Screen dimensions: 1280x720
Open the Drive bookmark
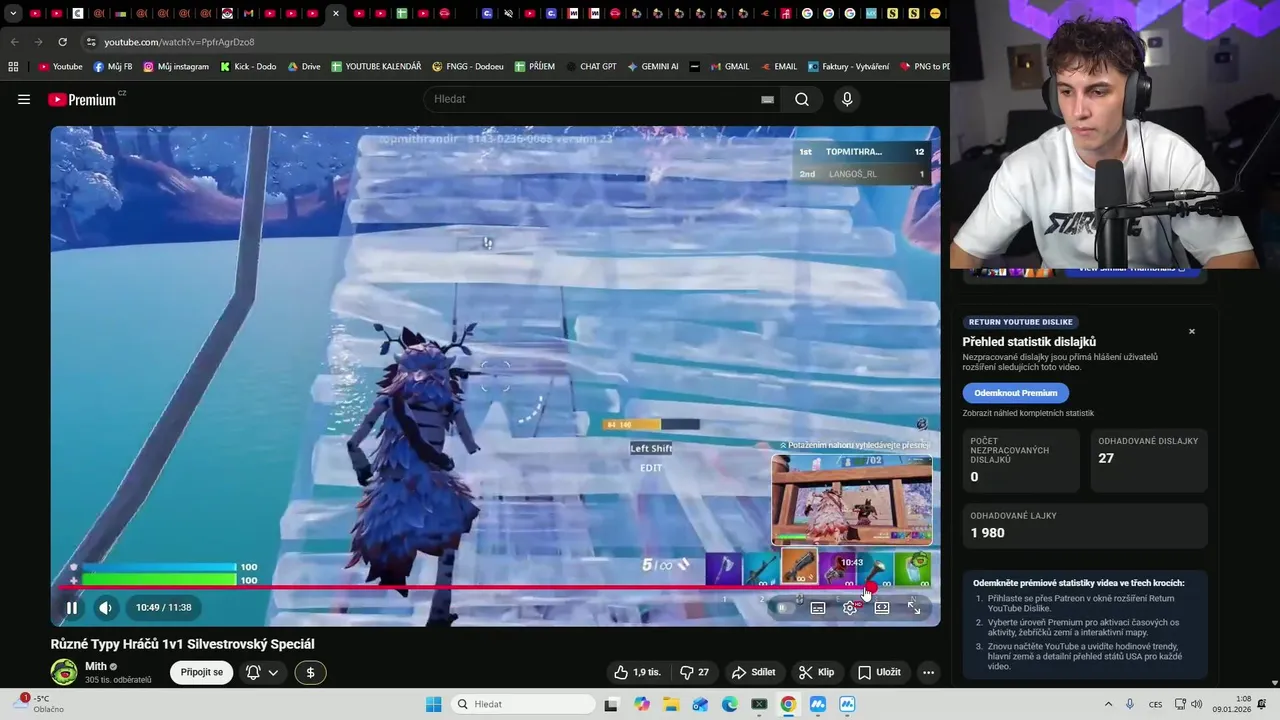[x=304, y=67]
